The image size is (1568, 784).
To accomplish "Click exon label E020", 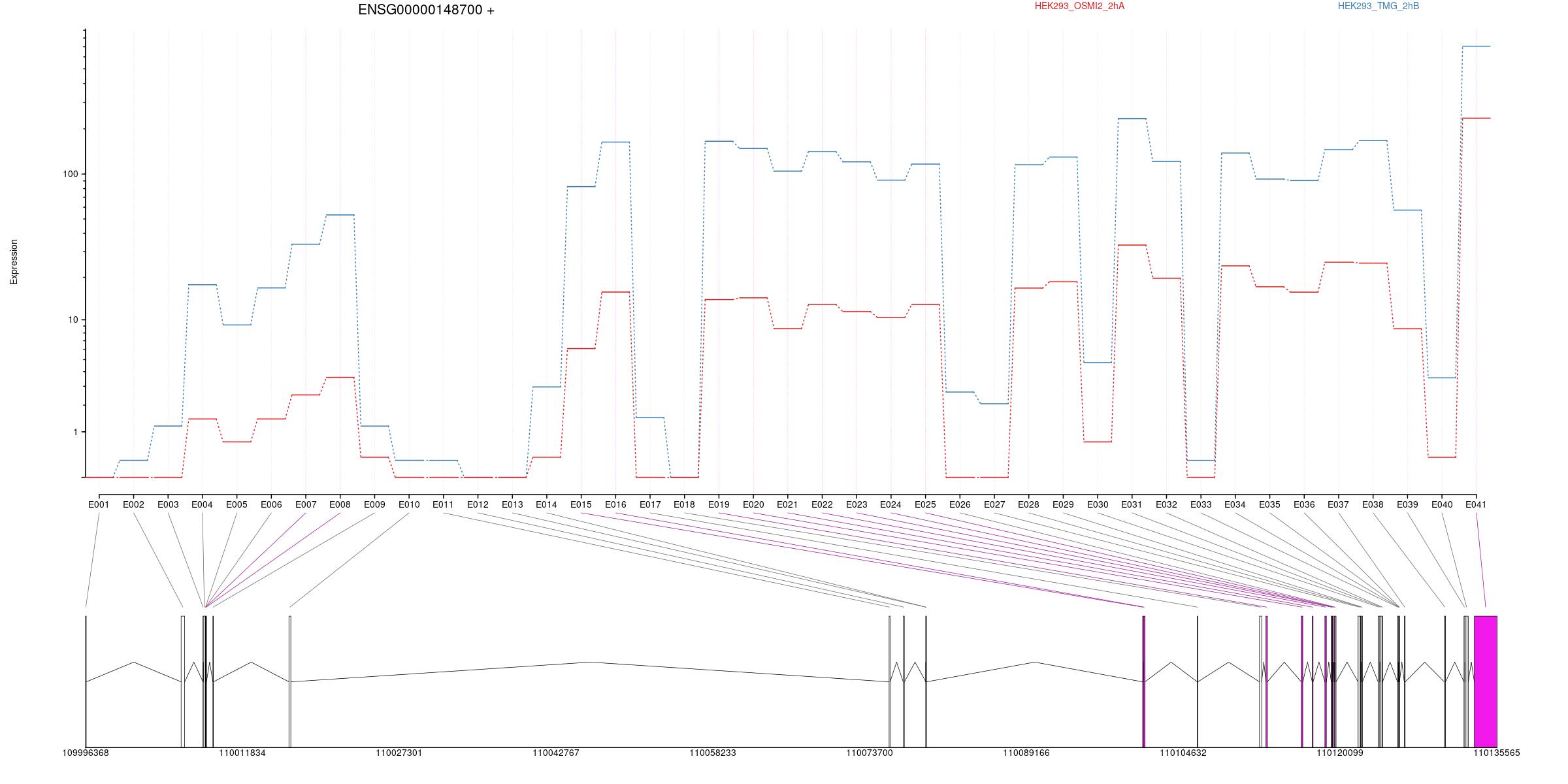I will click(753, 504).
